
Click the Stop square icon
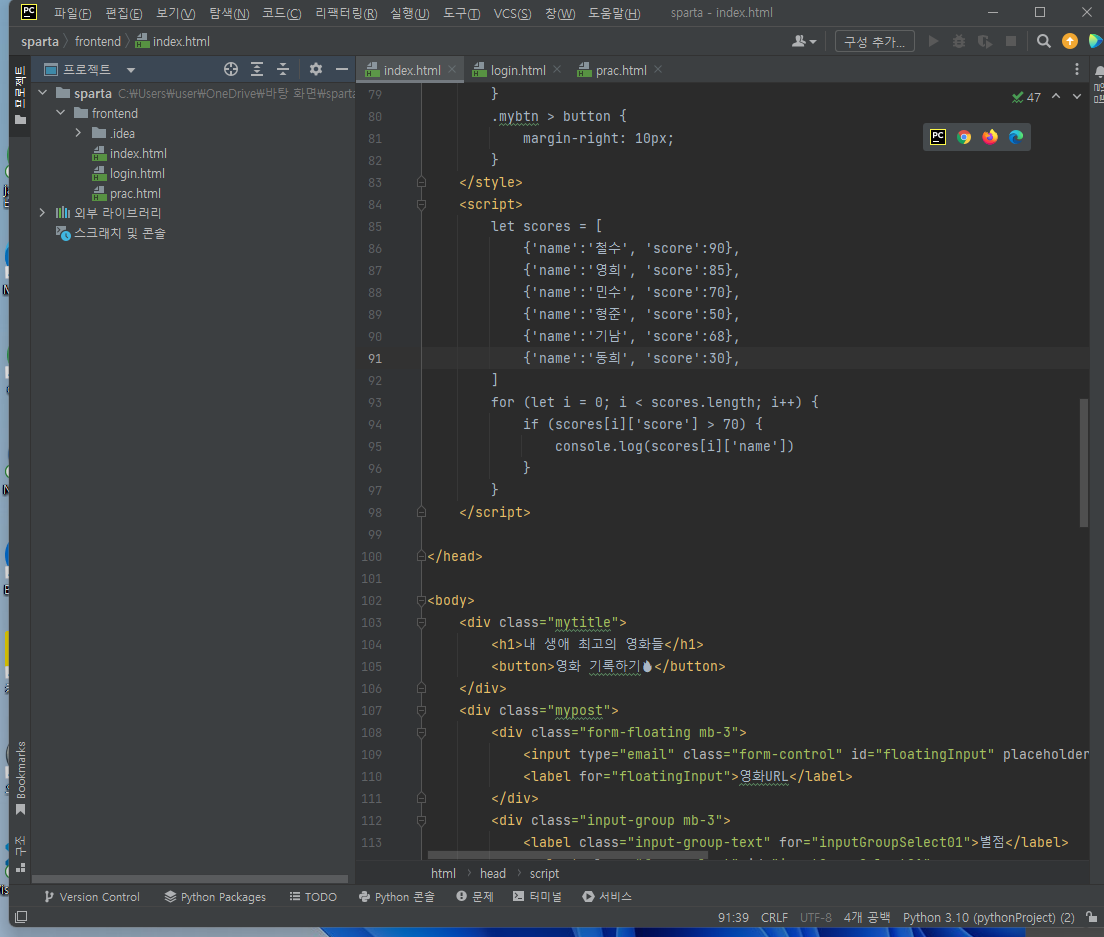tap(1010, 42)
